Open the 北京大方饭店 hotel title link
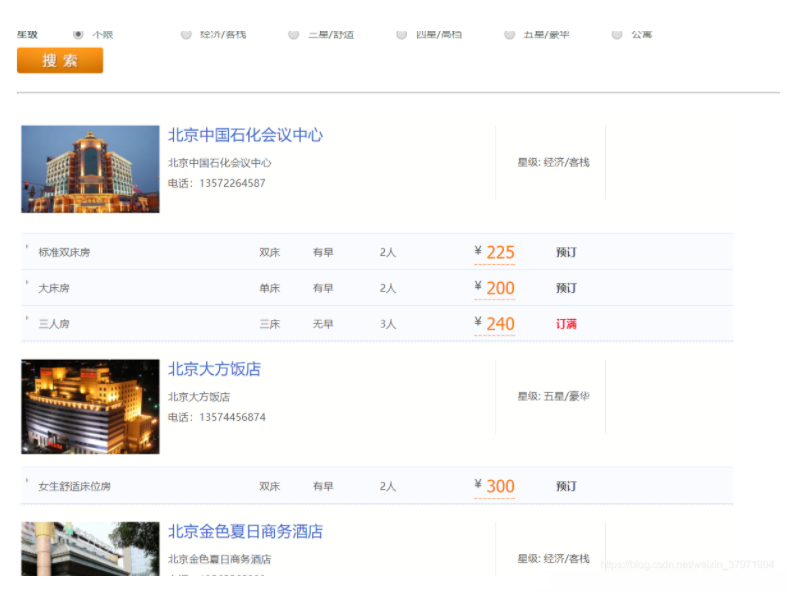796x601 pixels. [x=214, y=369]
